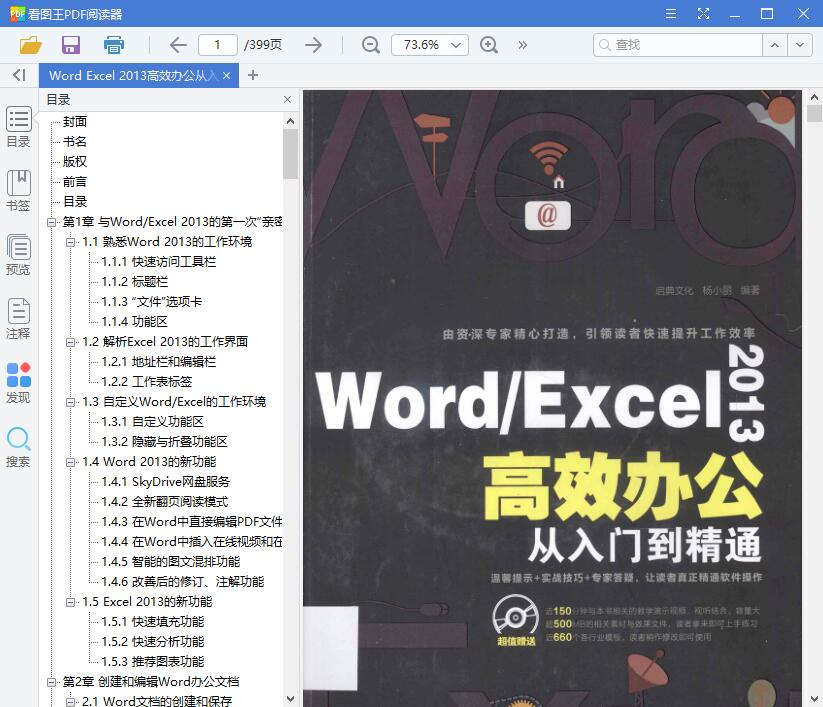Image resolution: width=823 pixels, height=707 pixels.
Task: Open the title bar hamburger menu
Action: [671, 14]
